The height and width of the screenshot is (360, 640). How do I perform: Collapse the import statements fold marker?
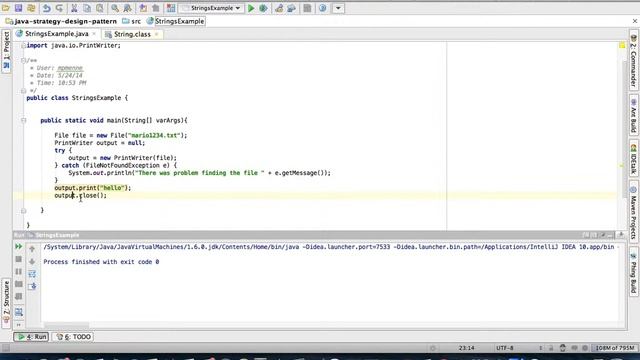point(23,46)
